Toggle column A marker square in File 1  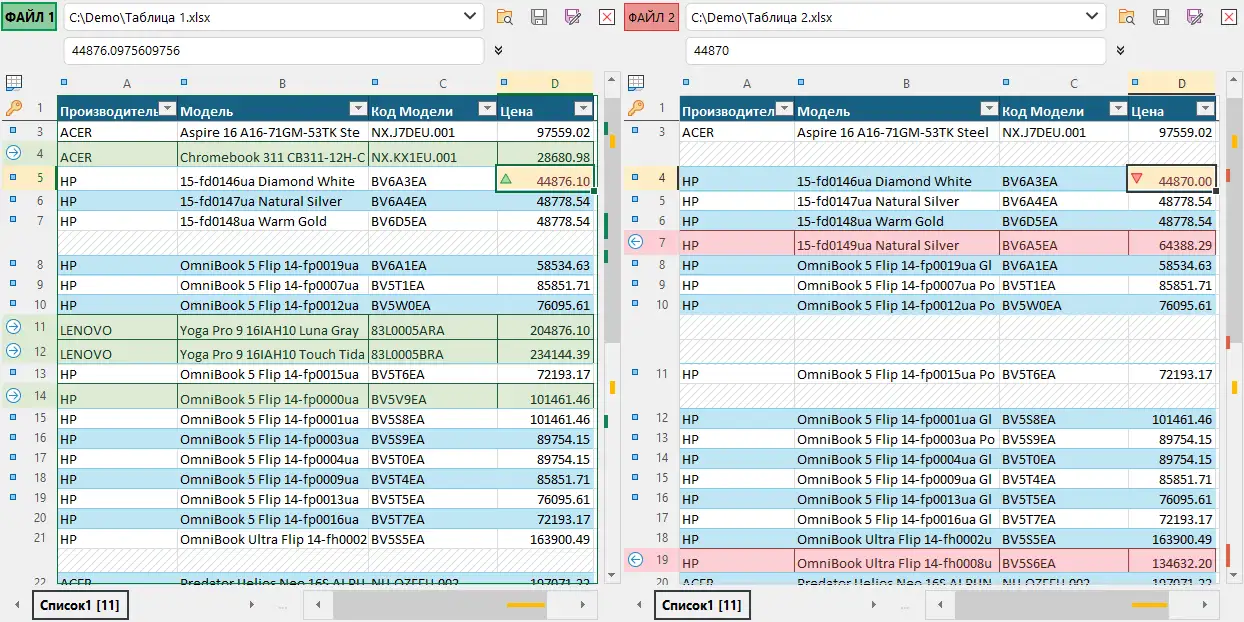click(63, 82)
